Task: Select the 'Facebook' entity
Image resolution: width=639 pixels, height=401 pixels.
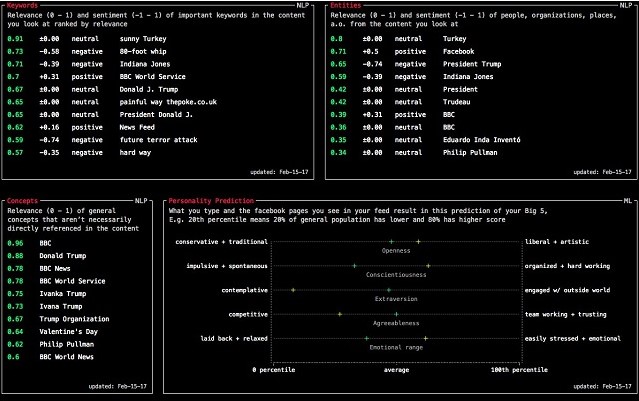Action: [x=458, y=52]
